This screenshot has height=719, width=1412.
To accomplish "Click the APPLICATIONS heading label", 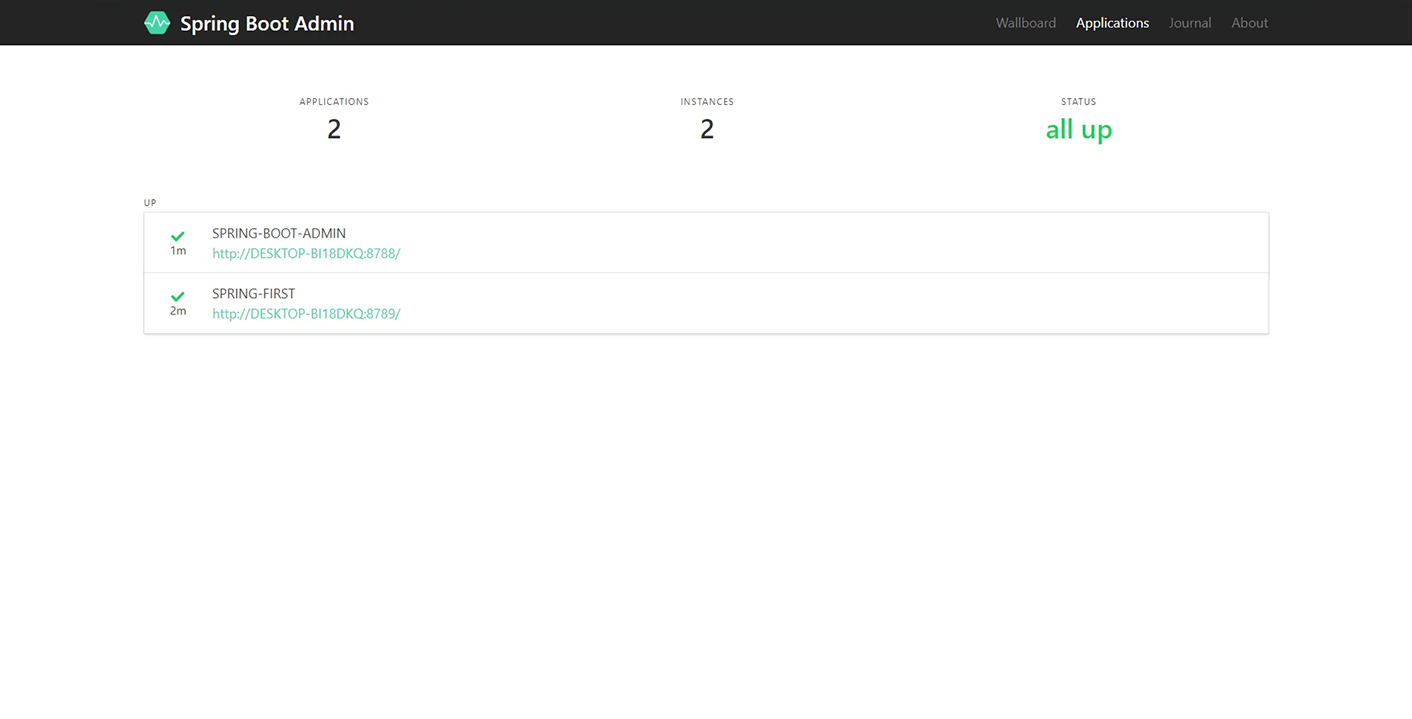I will [x=334, y=102].
